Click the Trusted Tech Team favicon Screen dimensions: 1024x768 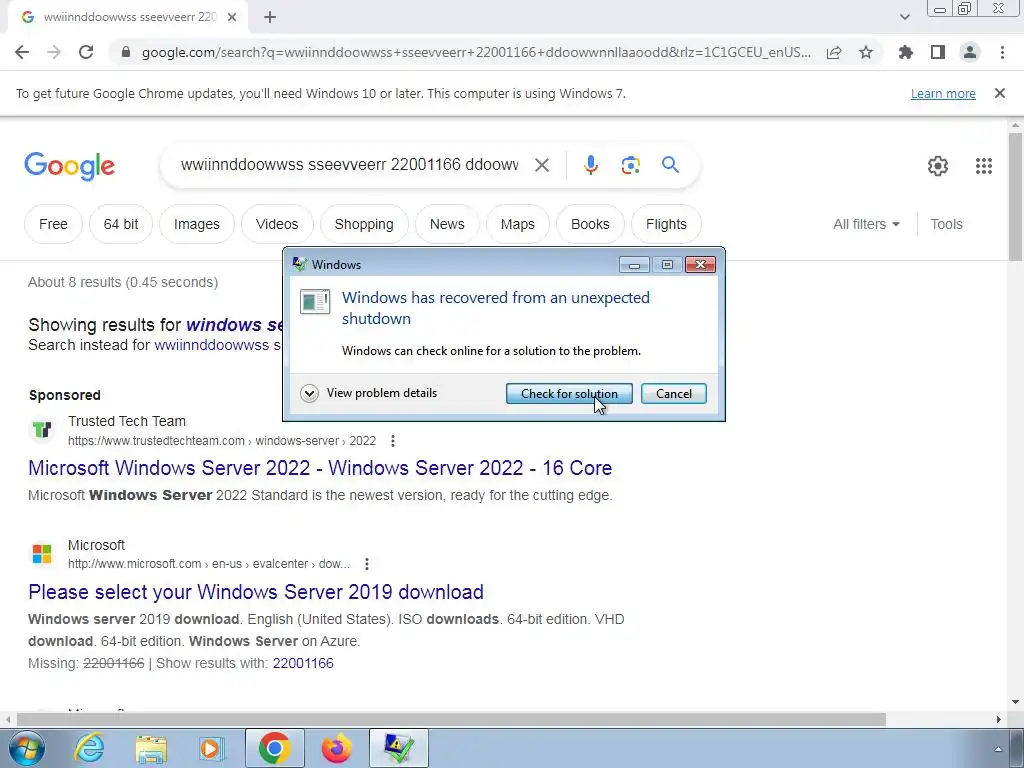[42, 430]
